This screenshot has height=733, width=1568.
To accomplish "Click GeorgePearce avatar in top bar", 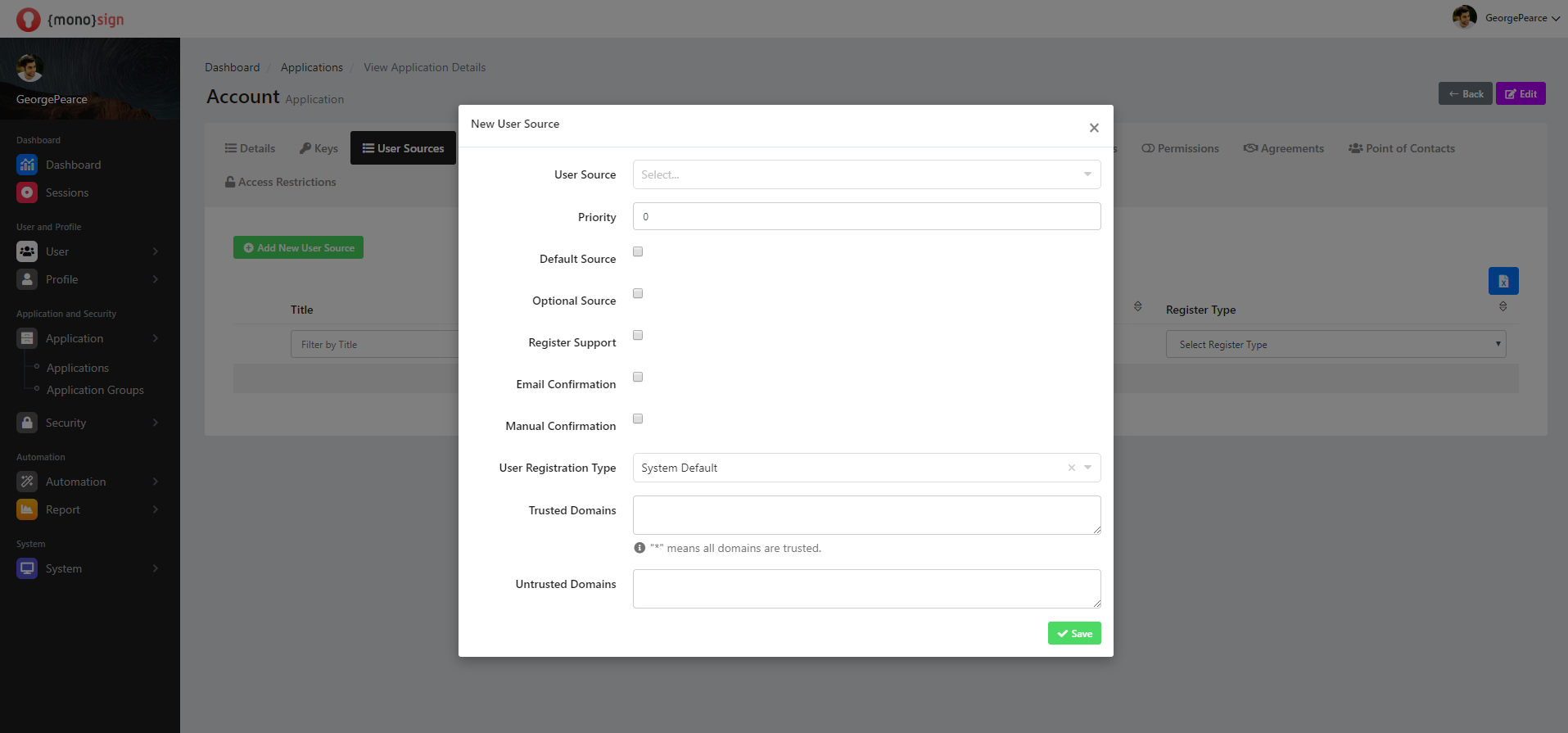I will coord(1464,17).
